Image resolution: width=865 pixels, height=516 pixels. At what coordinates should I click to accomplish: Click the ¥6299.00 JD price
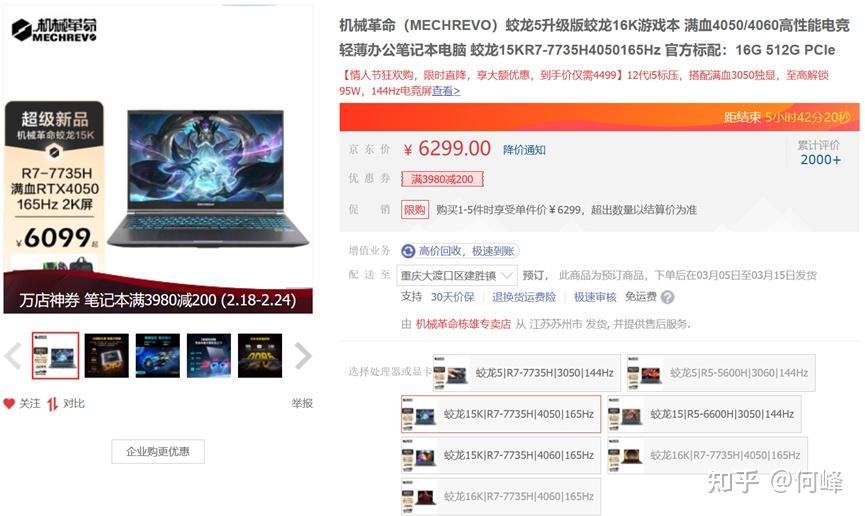click(447, 148)
